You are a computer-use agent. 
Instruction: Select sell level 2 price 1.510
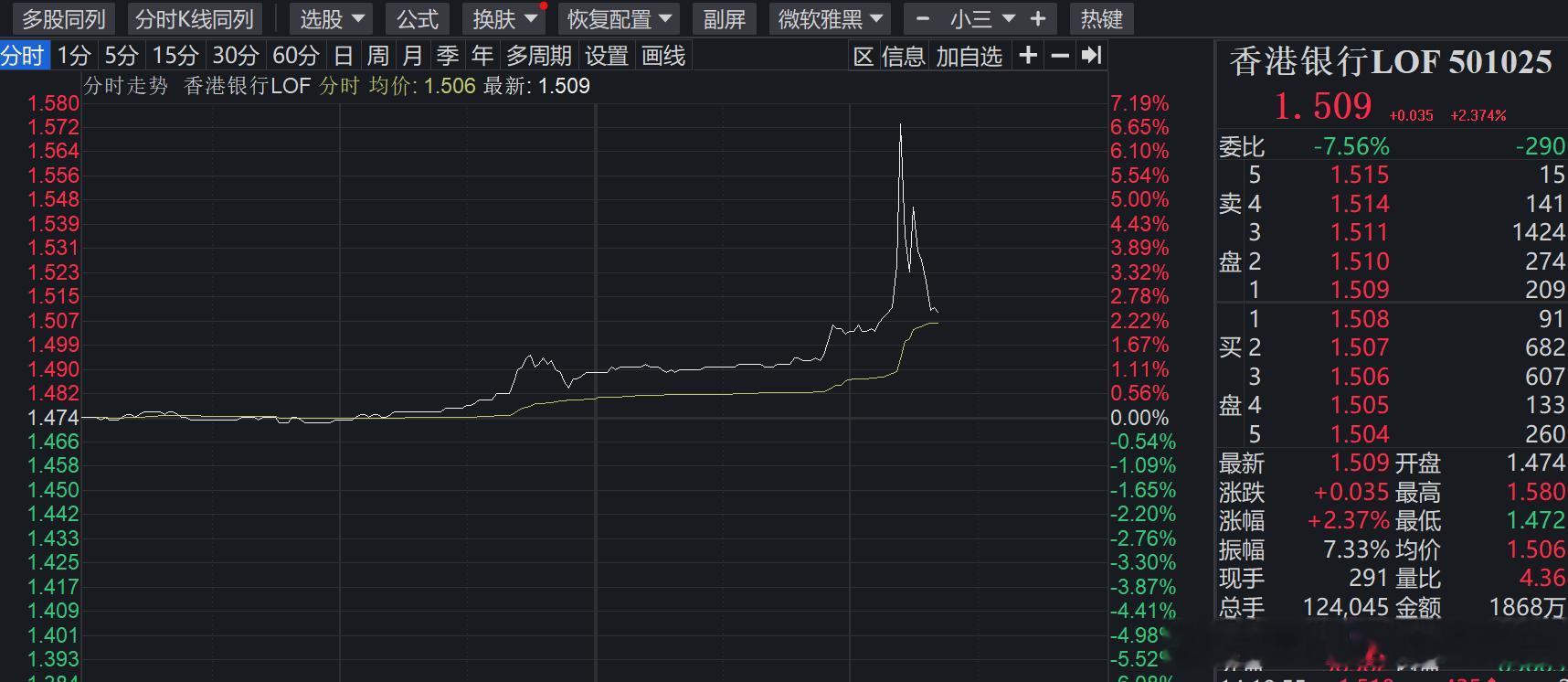1359,261
